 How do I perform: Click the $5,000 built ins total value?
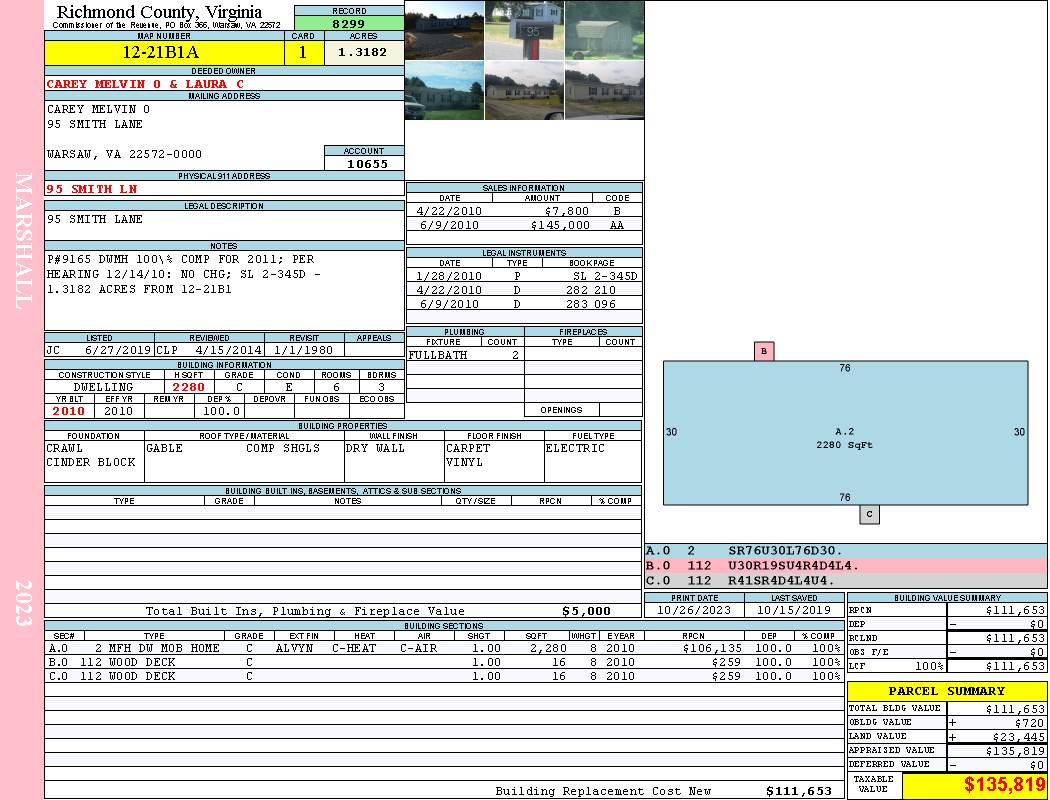[x=586, y=611]
